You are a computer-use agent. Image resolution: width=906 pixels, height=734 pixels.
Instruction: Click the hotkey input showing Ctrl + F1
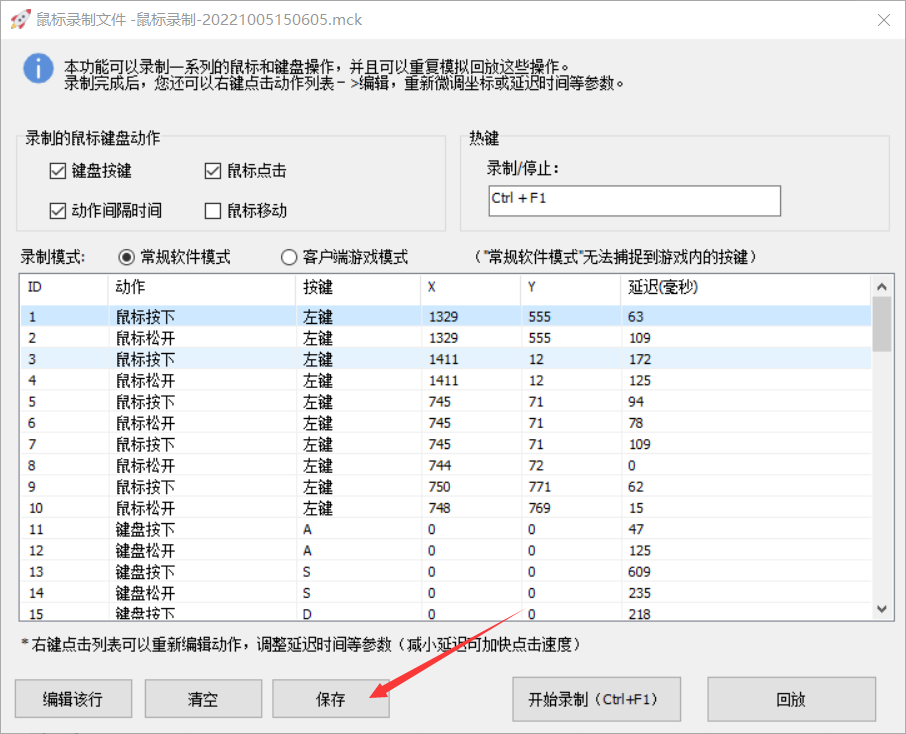click(x=633, y=201)
